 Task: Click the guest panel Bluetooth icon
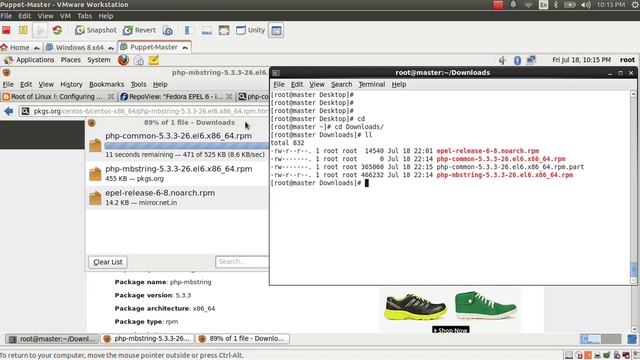point(517,60)
